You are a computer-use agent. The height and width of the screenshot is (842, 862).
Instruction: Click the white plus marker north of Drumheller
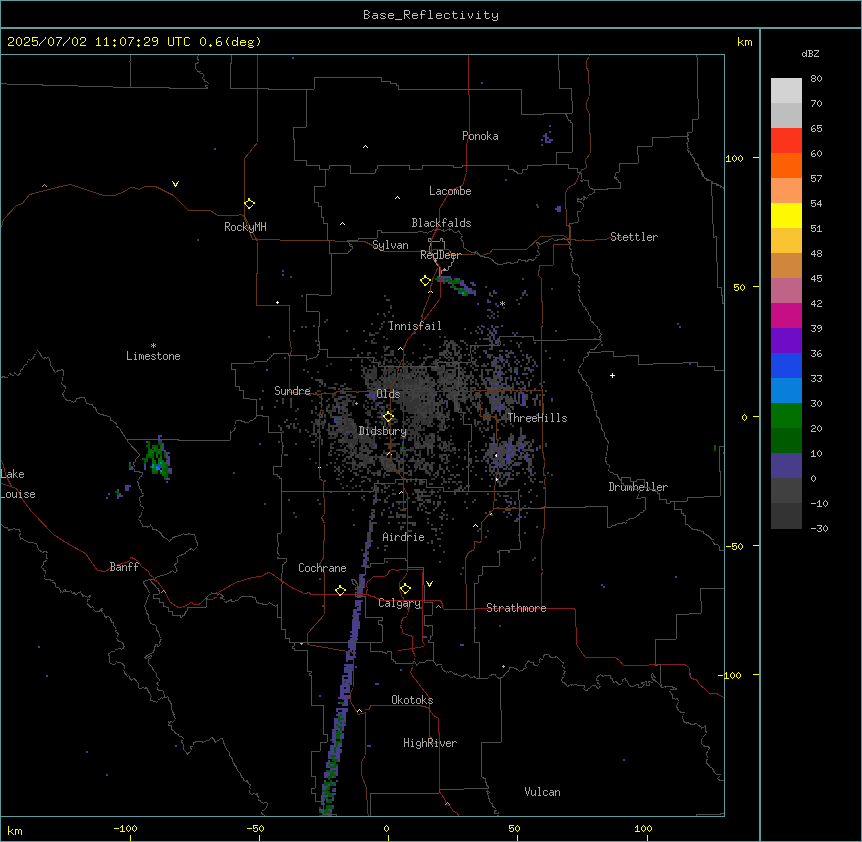(612, 375)
